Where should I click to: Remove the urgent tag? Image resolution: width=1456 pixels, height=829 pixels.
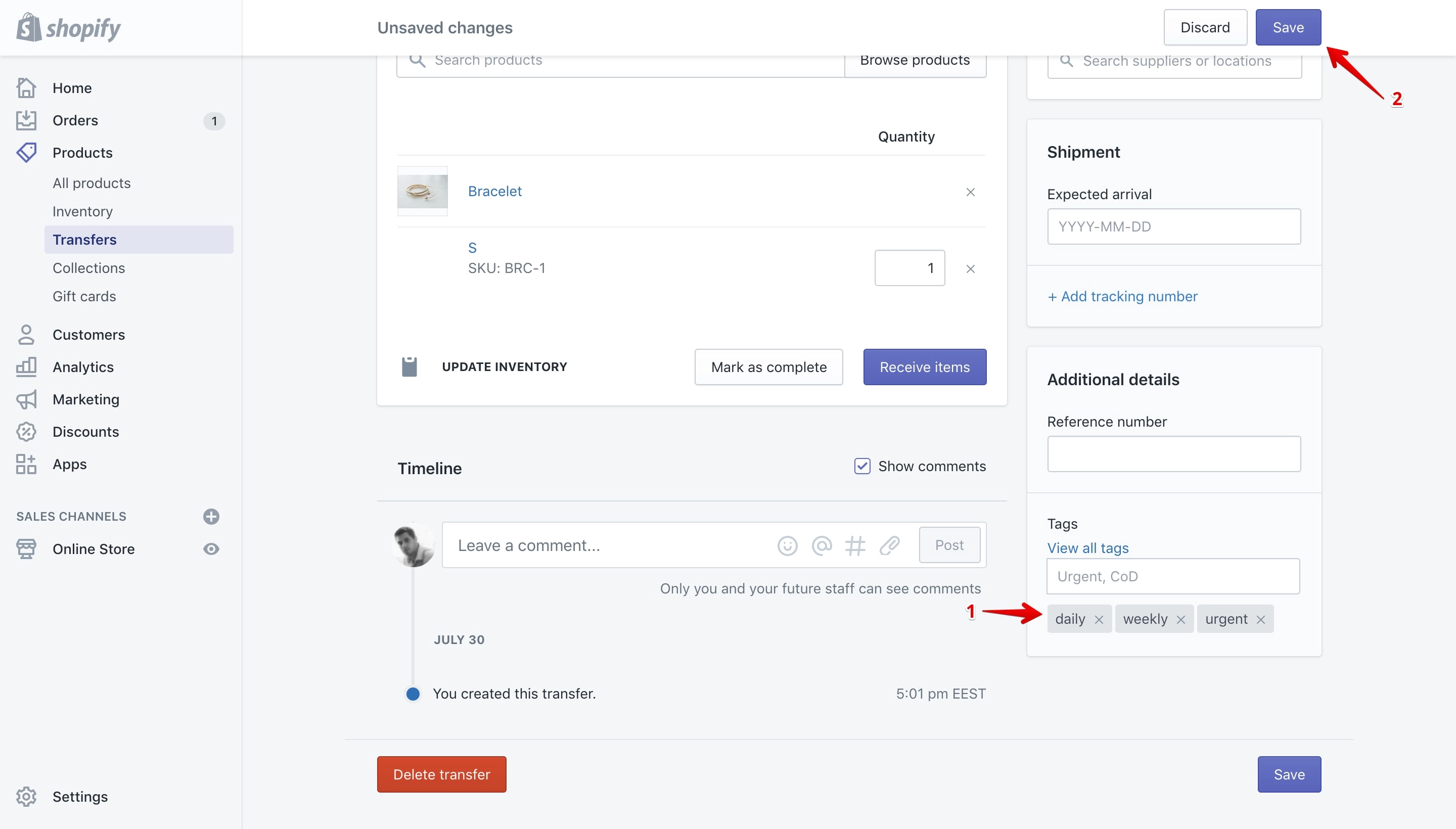[x=1260, y=619]
